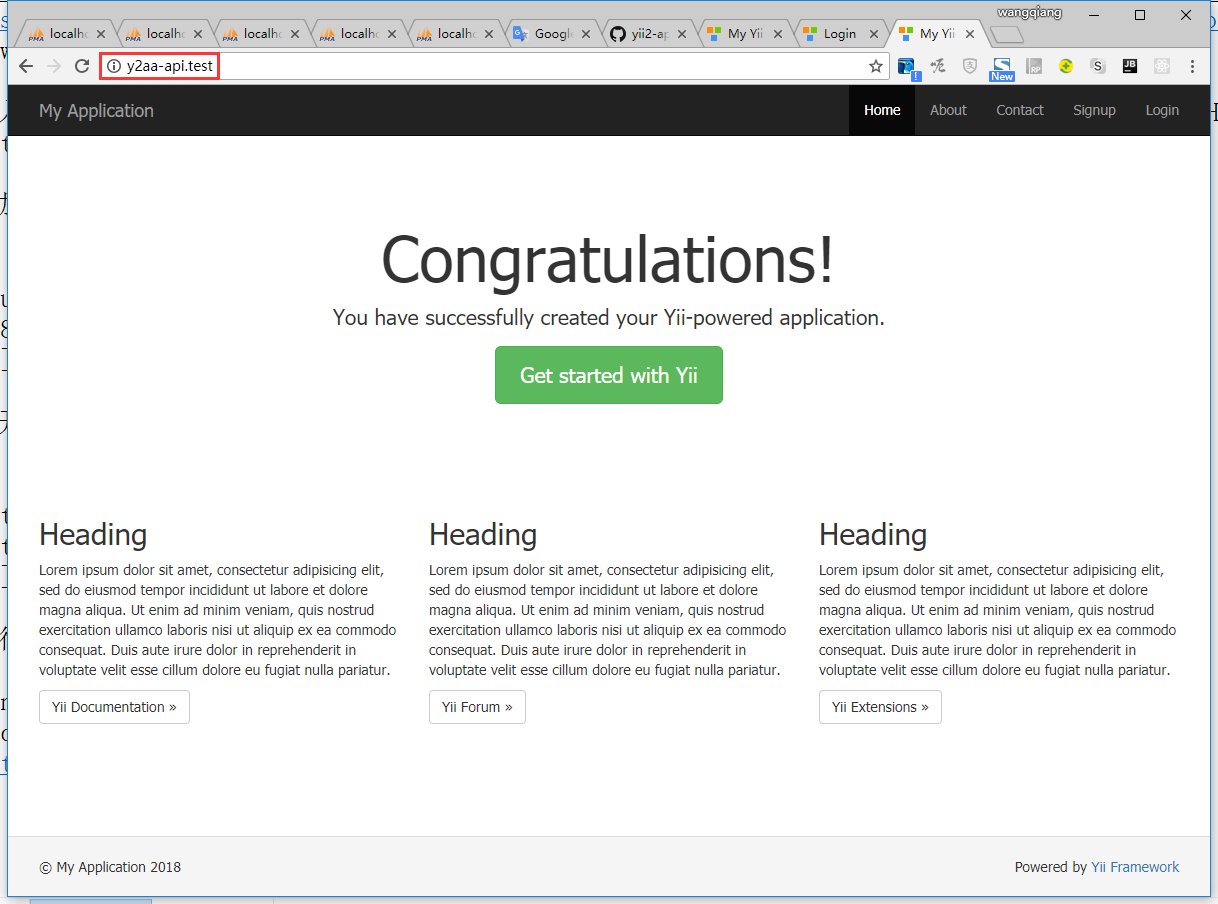Image resolution: width=1218 pixels, height=904 pixels.
Task: Open the Yii Framework footer link
Action: 1135,867
